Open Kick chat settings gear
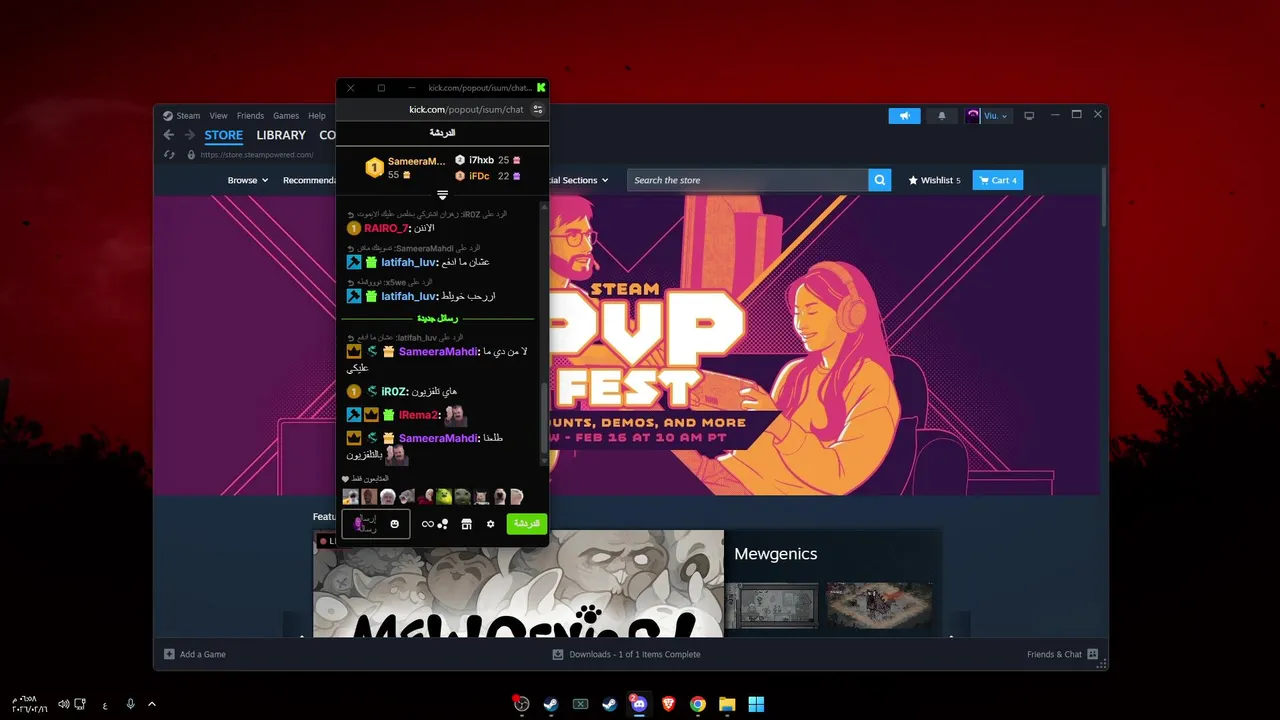 tap(490, 524)
